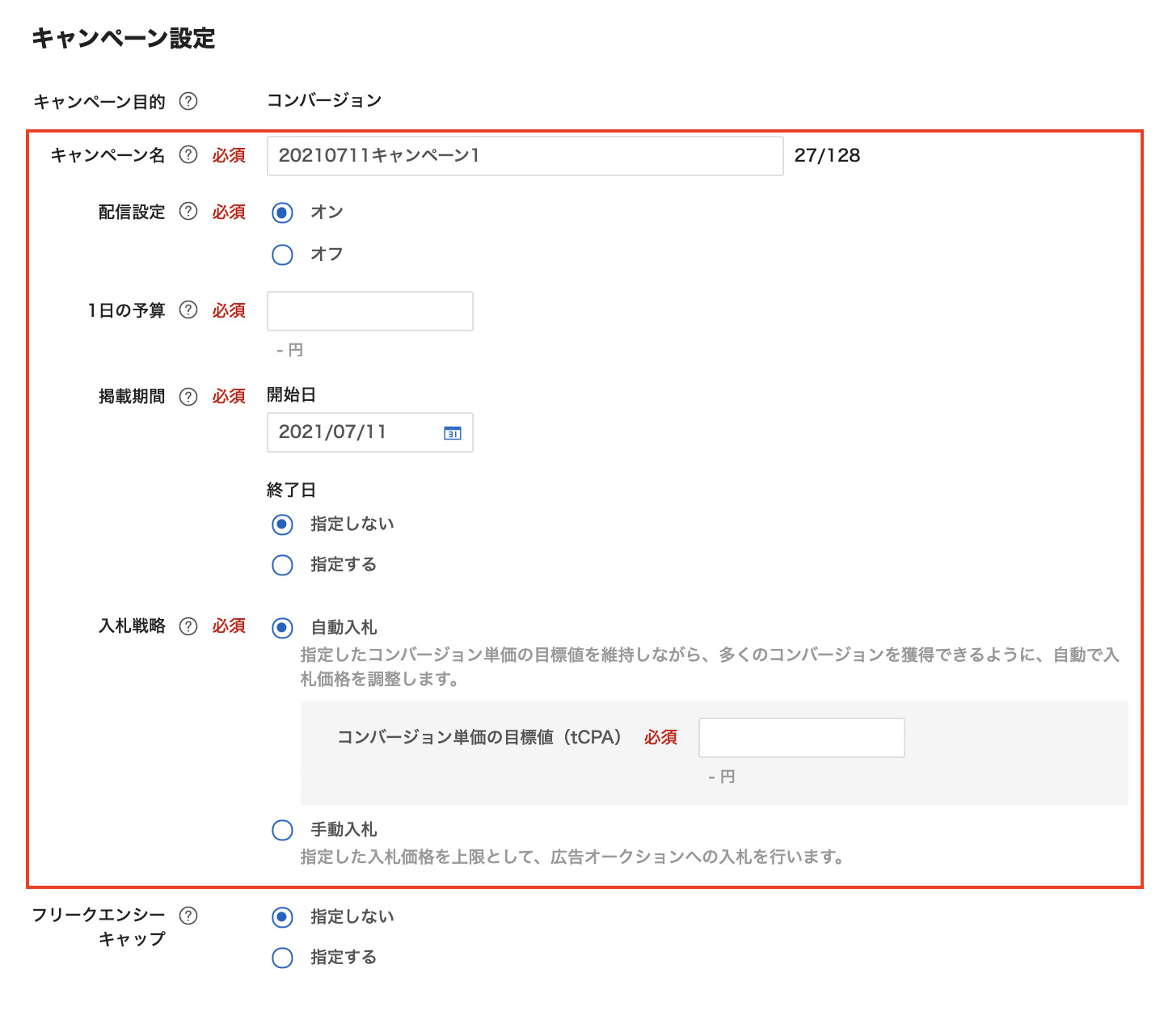Focus the daily budget input box

coord(369,310)
